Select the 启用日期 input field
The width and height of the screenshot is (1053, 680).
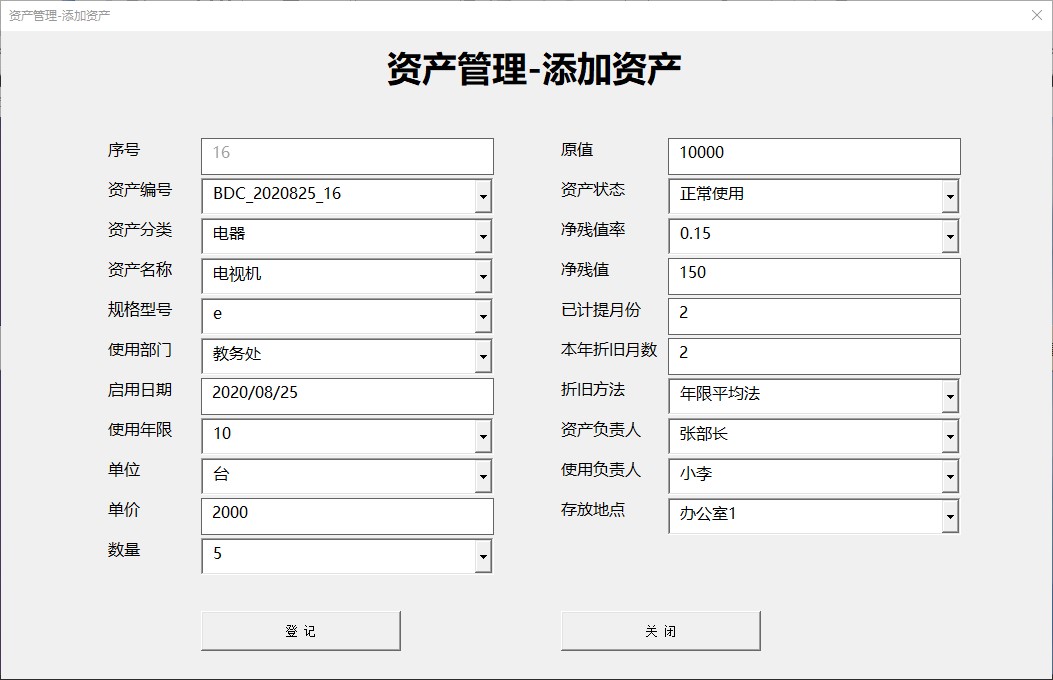click(x=347, y=396)
